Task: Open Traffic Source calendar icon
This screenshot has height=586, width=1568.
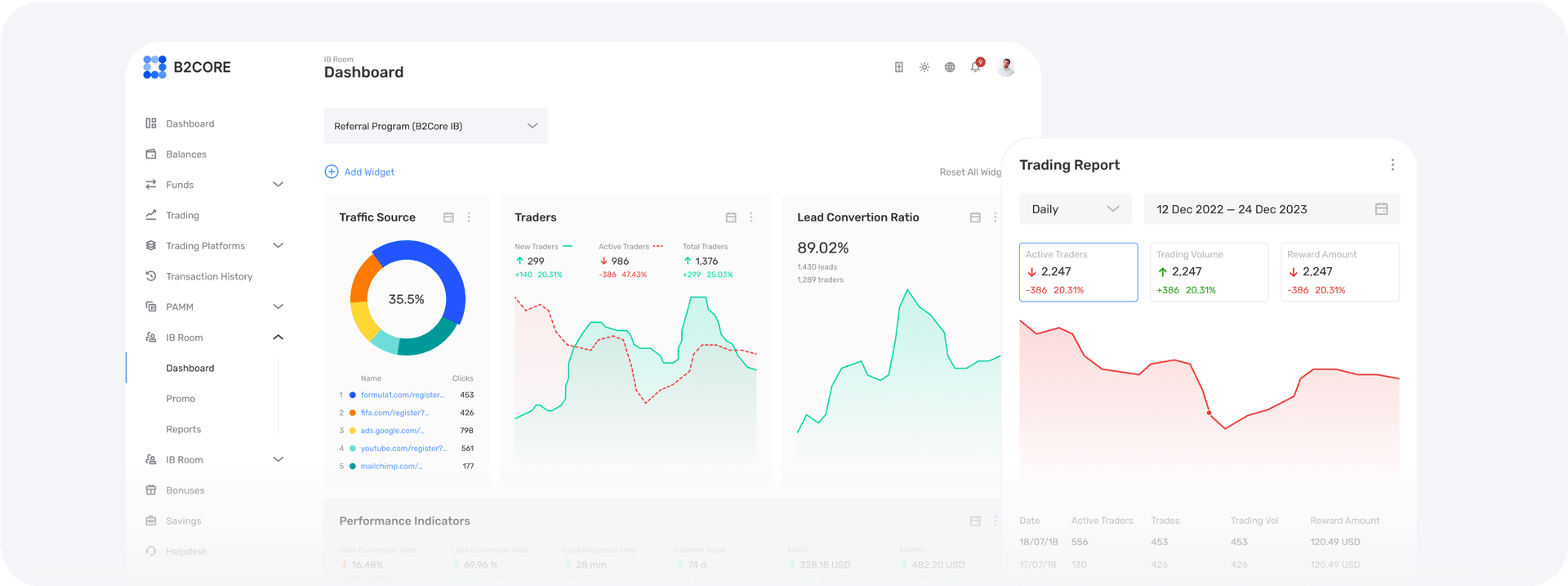Action: pyautogui.click(x=448, y=217)
